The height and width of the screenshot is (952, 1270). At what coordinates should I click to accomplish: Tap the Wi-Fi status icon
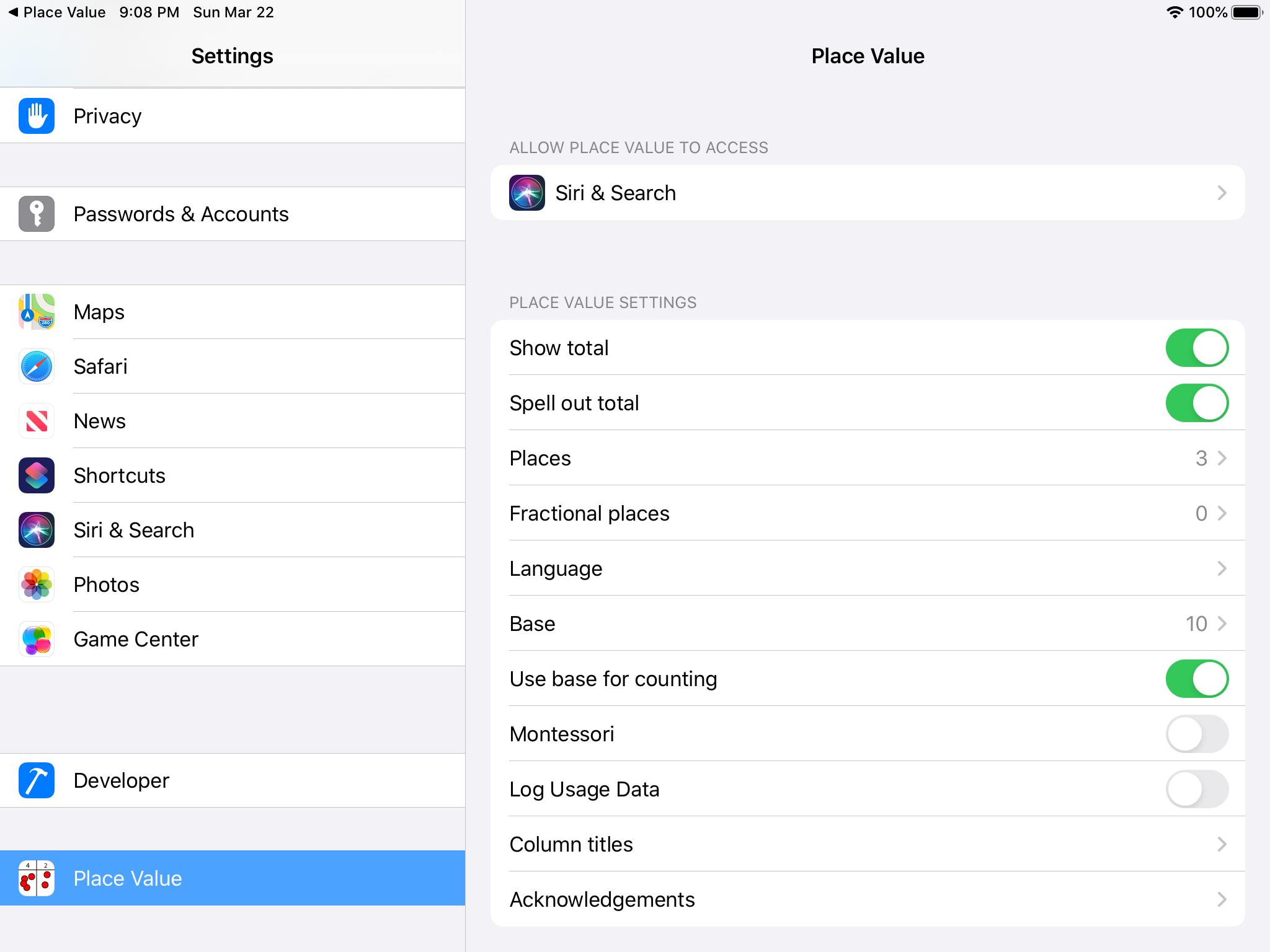pos(1175,12)
